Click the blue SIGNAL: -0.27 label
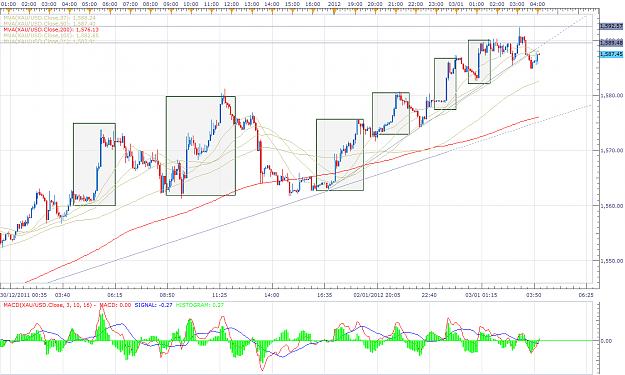The width and height of the screenshot is (625, 375). click(x=153, y=305)
